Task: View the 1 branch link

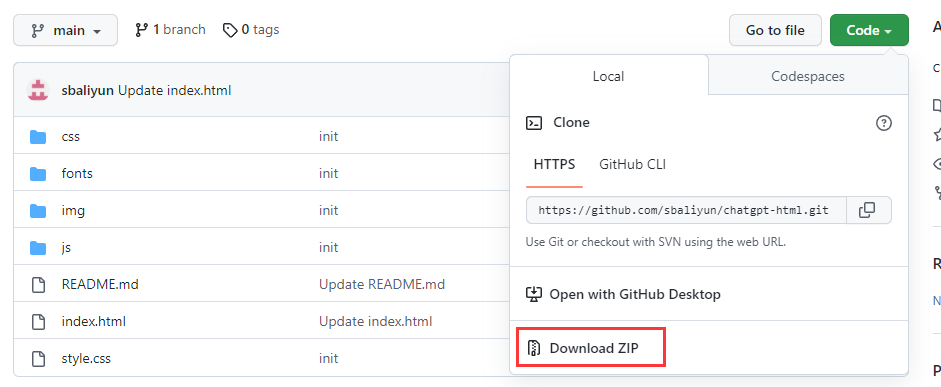Action: click(x=170, y=29)
